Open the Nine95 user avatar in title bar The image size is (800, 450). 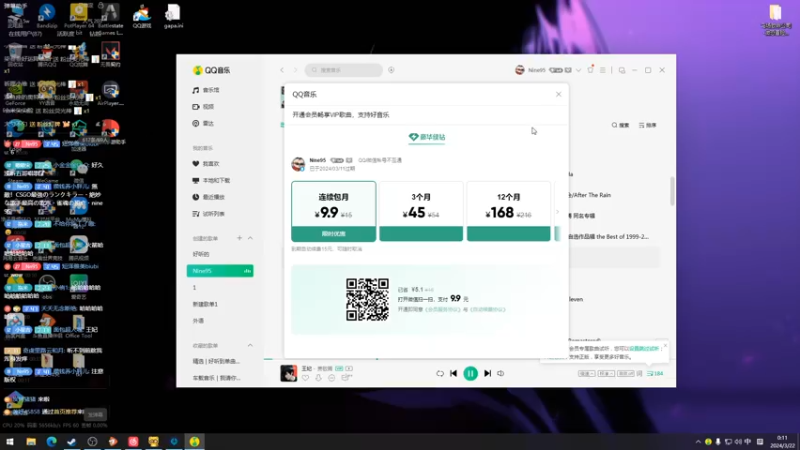[x=519, y=70]
